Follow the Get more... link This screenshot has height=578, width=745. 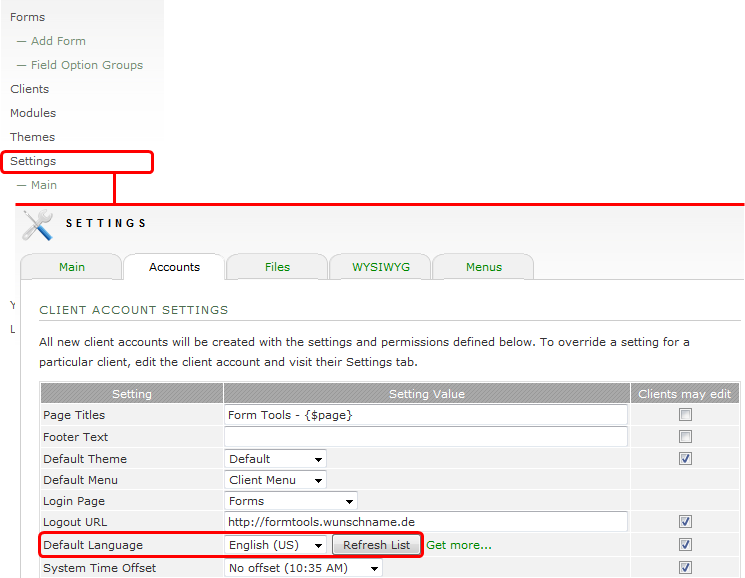click(x=459, y=545)
